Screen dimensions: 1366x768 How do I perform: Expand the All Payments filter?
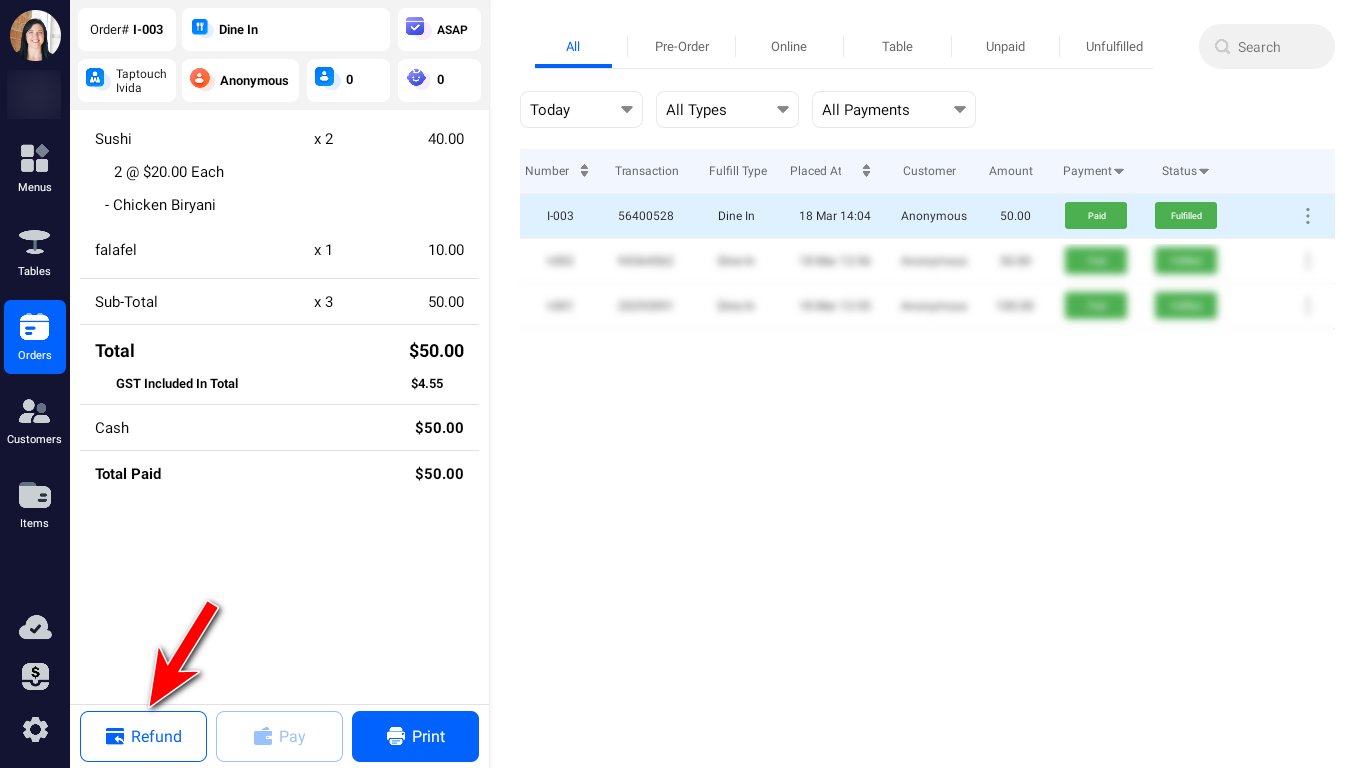(x=893, y=110)
